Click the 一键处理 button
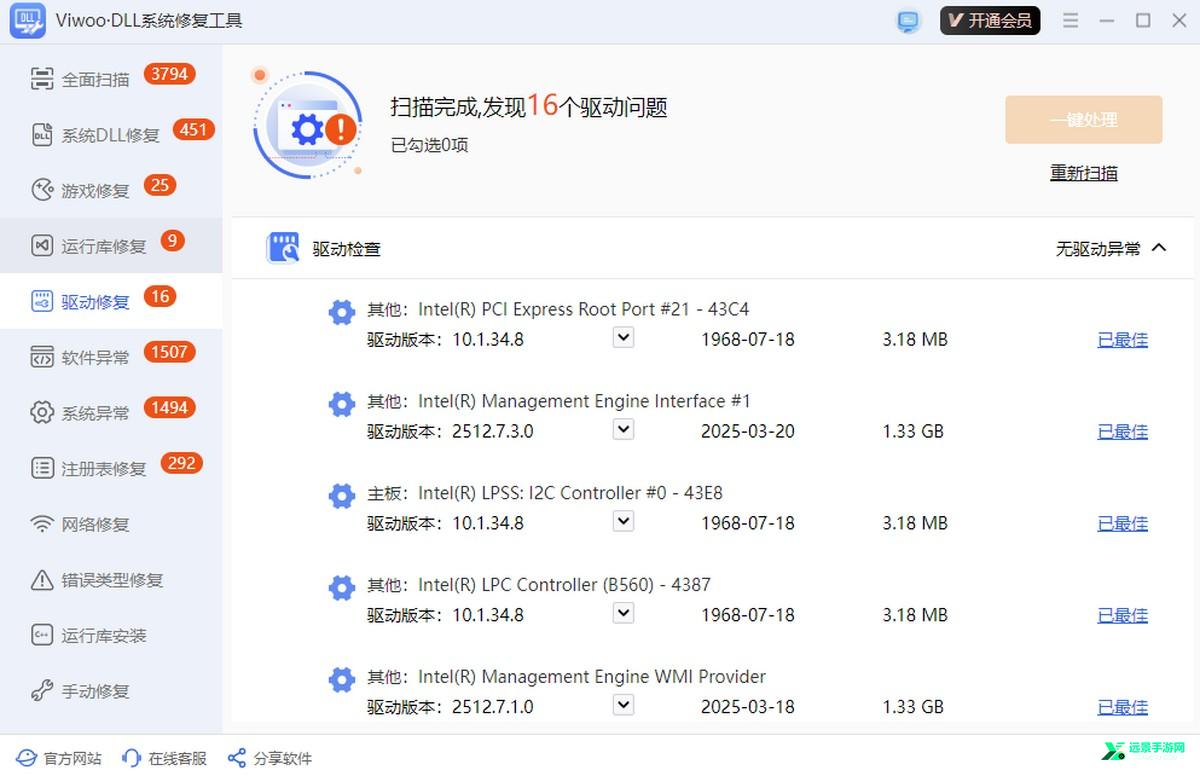Image resolution: width=1200 pixels, height=776 pixels. point(1084,120)
